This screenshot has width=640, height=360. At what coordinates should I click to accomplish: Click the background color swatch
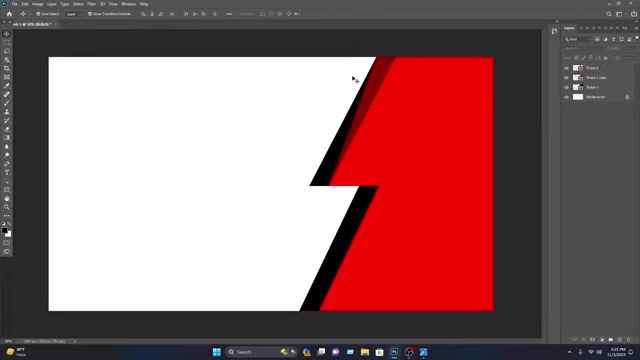[9, 235]
